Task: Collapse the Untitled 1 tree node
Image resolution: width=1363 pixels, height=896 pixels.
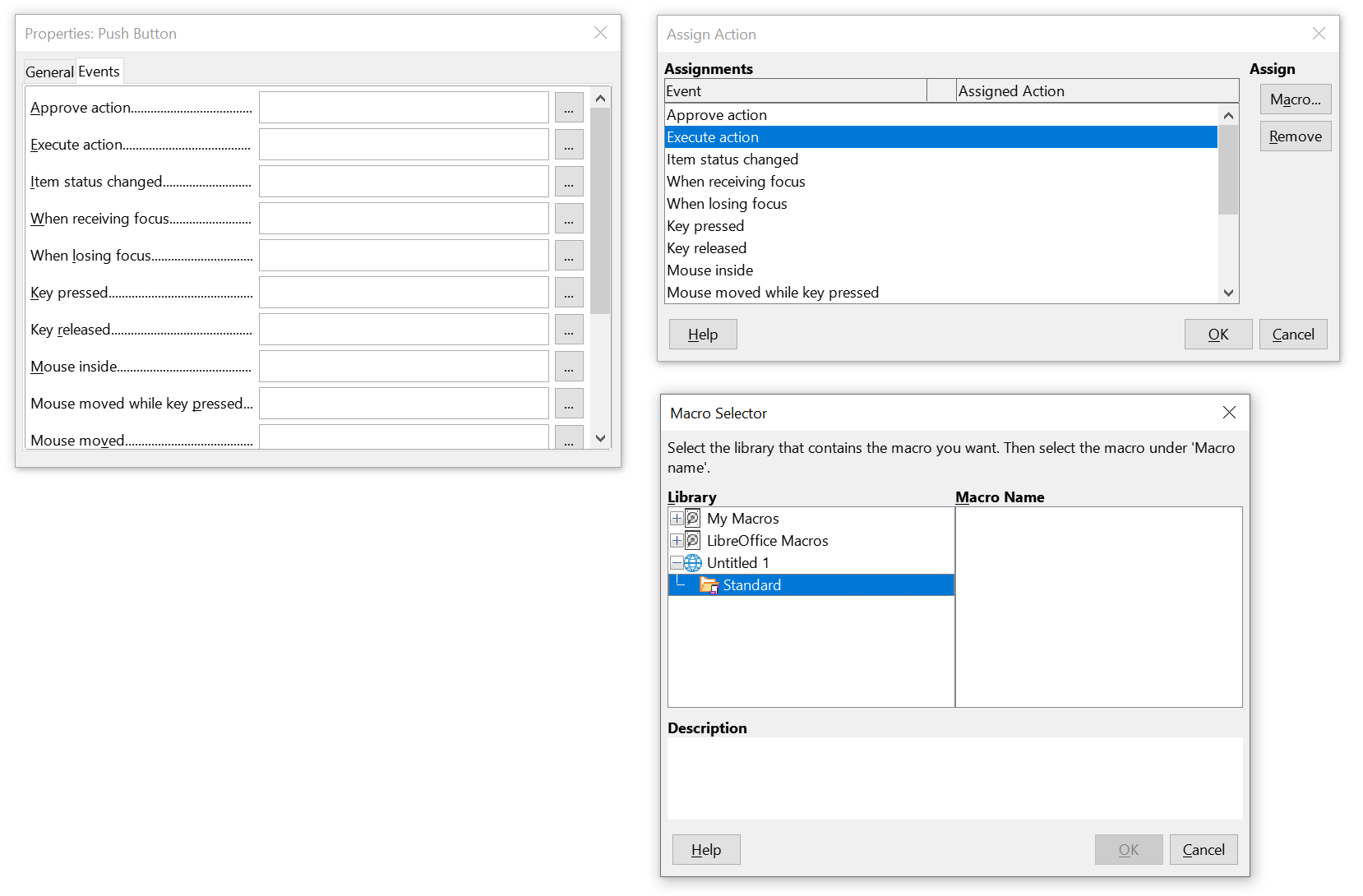Action: 677,563
